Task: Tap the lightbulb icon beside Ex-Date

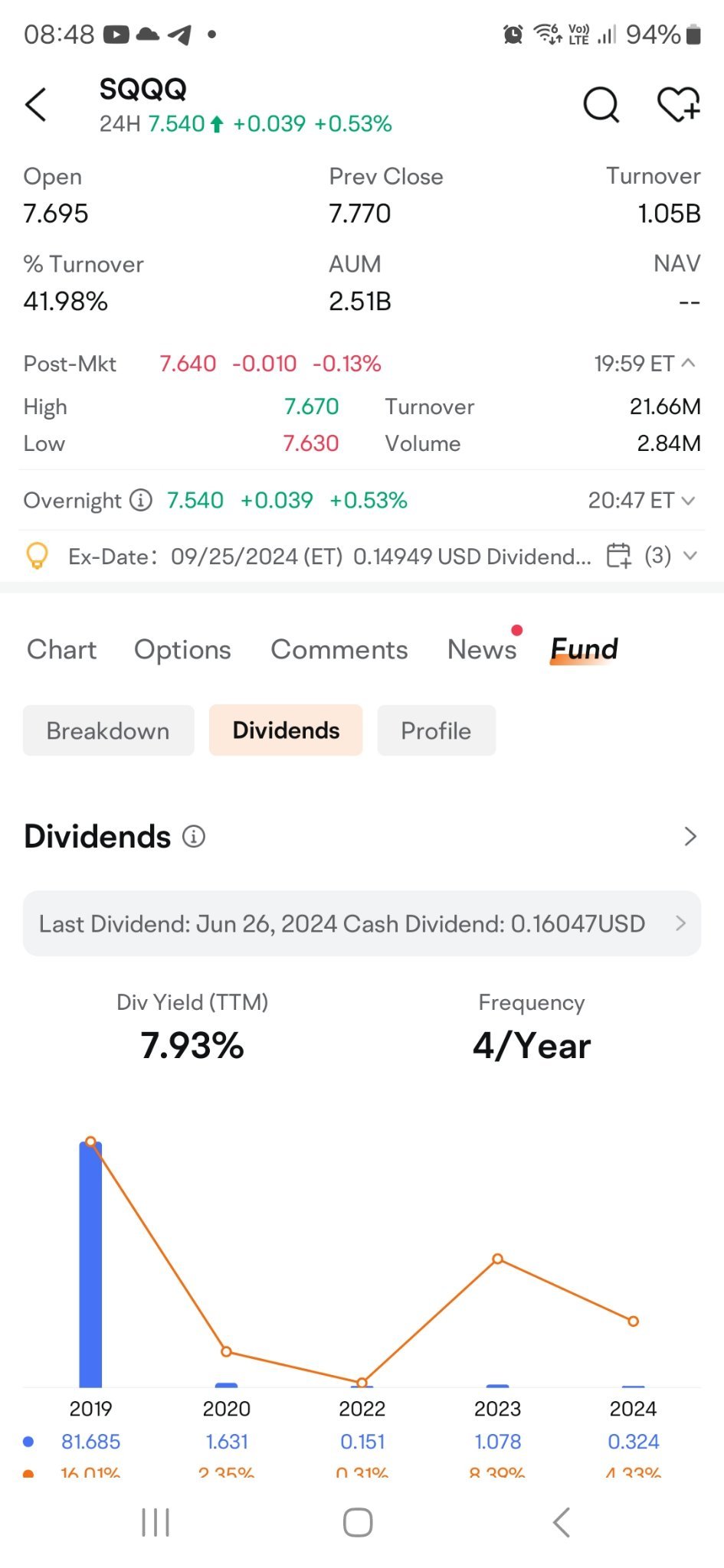Action: [x=37, y=556]
